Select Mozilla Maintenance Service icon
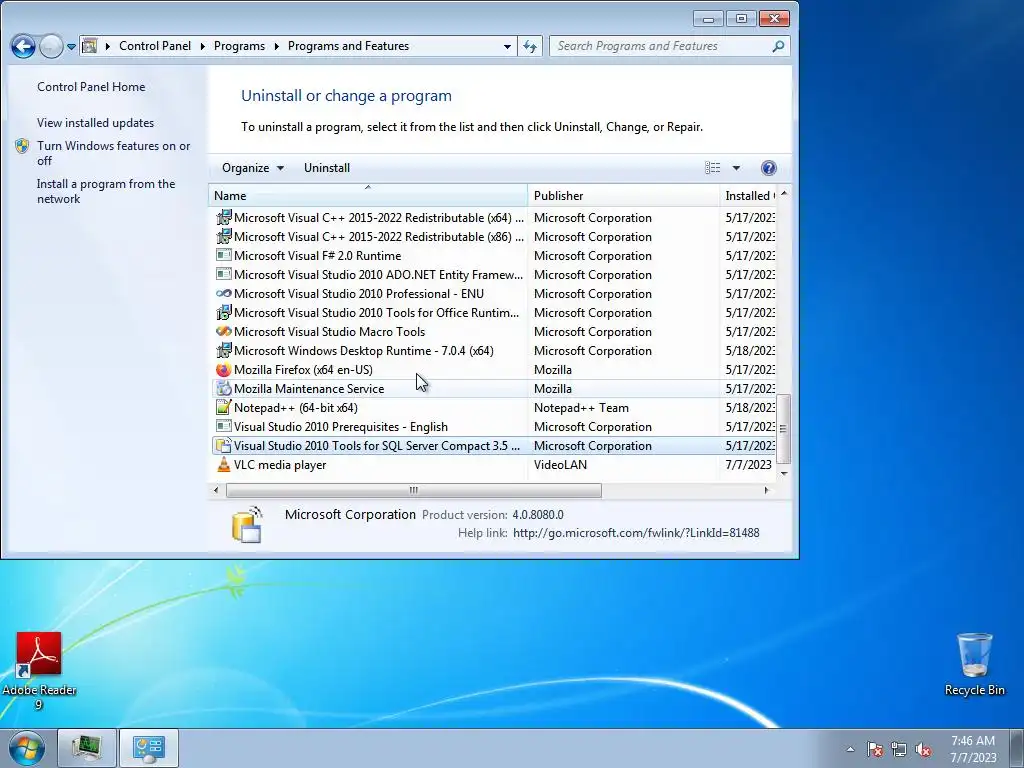 coord(223,389)
